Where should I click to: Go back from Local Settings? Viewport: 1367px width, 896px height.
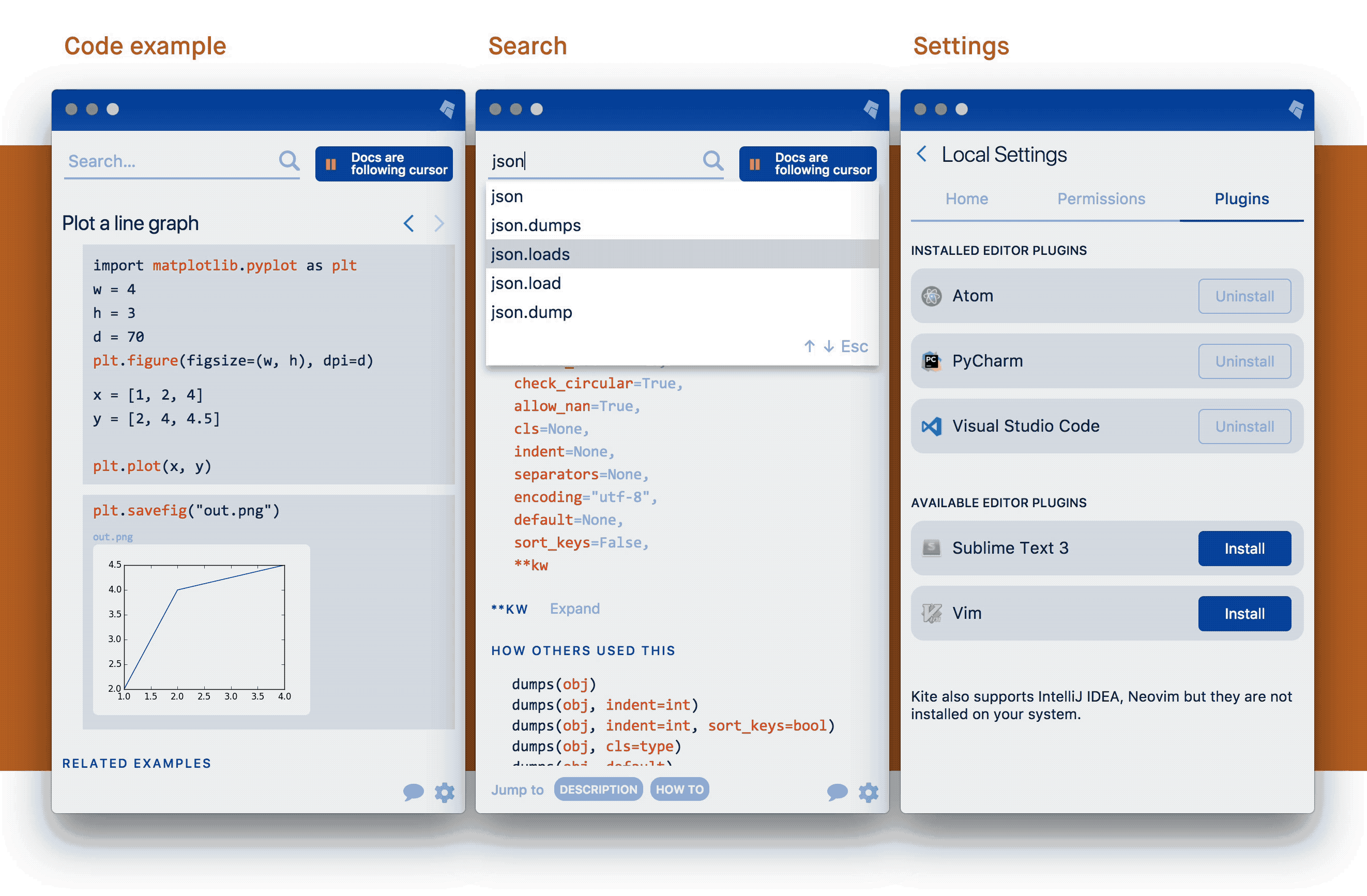[921, 154]
